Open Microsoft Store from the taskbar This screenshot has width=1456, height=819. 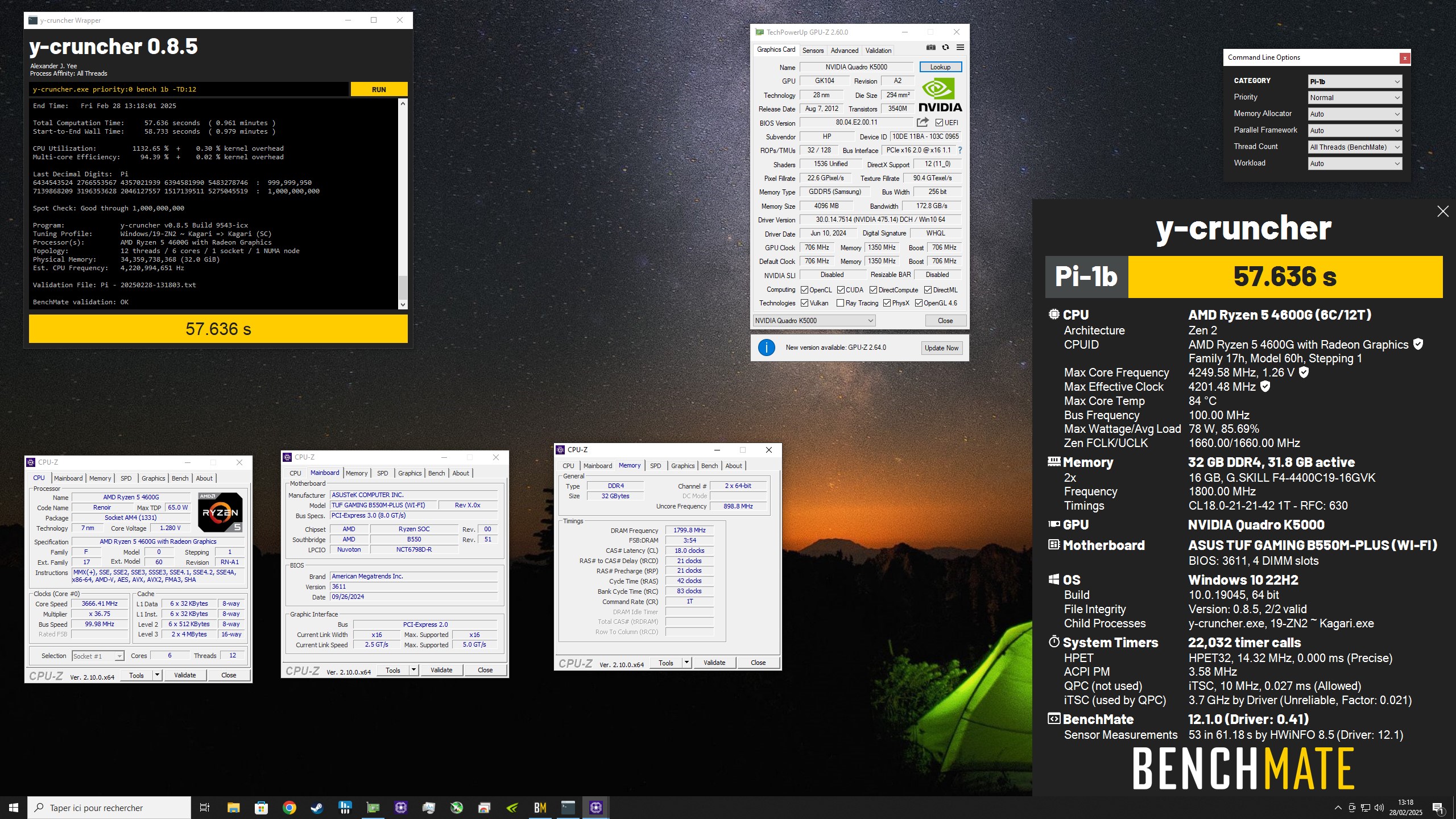click(x=261, y=808)
